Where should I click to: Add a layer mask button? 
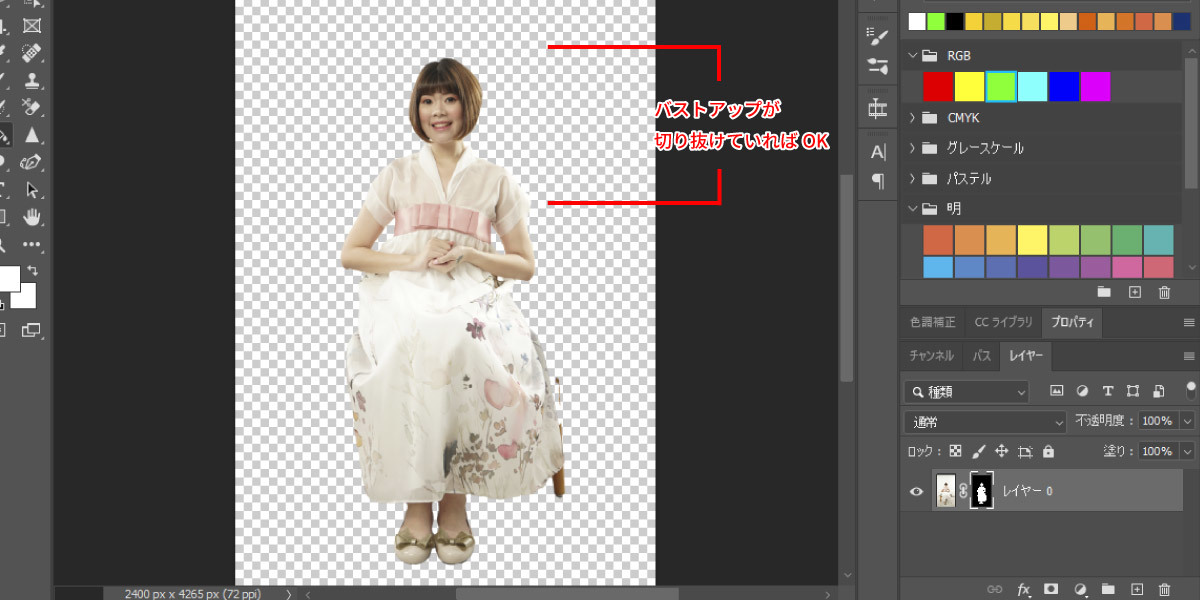[1051, 590]
